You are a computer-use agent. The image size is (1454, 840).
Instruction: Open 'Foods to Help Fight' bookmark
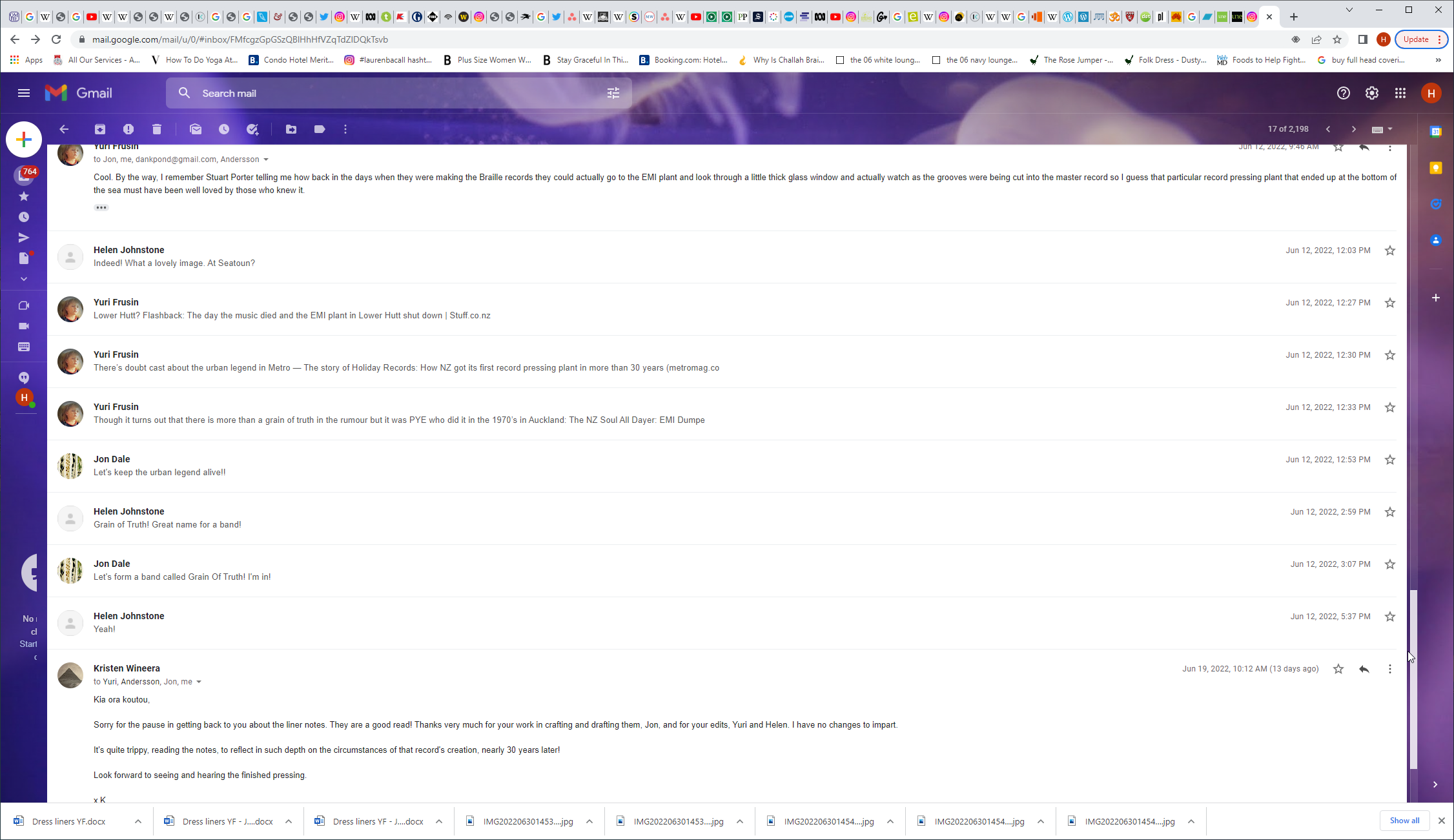point(1262,60)
